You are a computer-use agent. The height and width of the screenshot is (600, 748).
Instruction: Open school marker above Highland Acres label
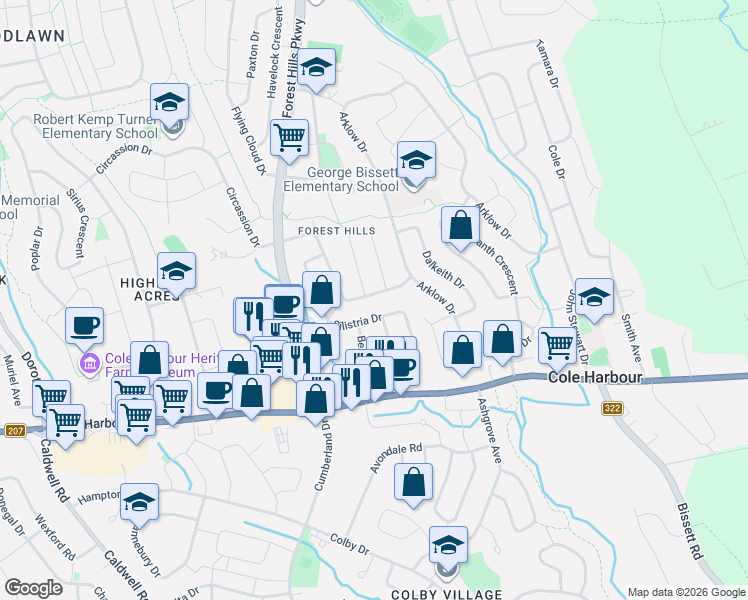pos(177,271)
